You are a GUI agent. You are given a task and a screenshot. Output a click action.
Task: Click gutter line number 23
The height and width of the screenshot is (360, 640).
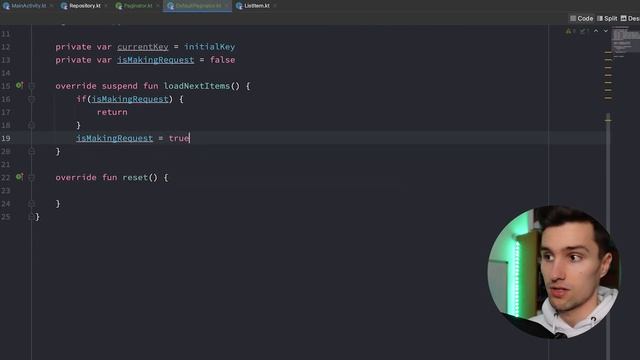click(x=5, y=191)
